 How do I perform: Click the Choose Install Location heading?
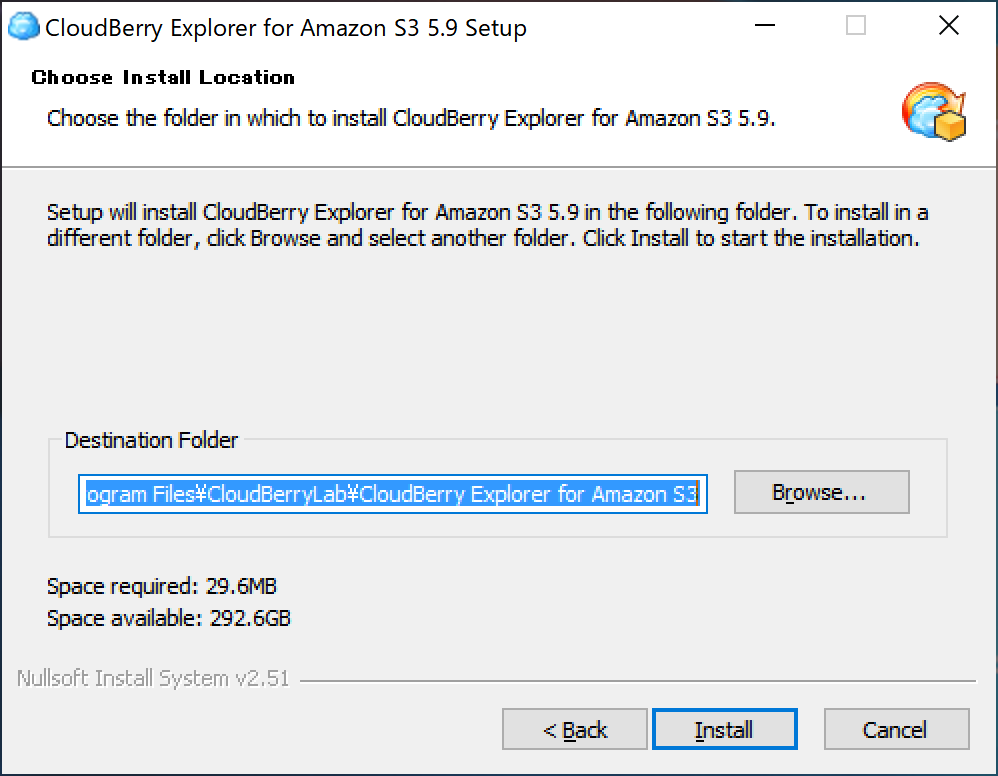(162, 77)
